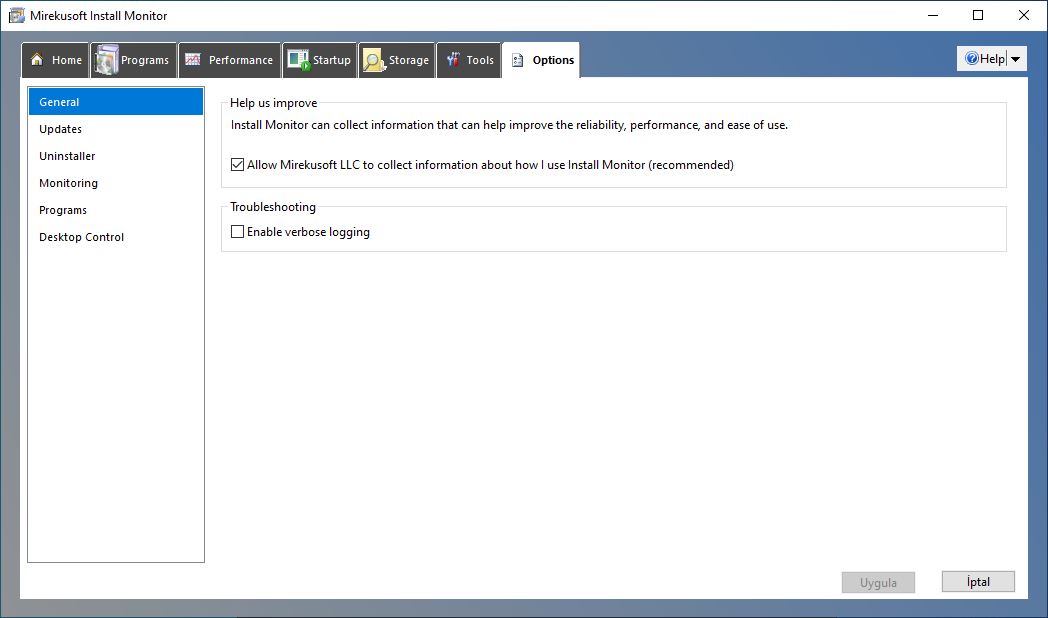1048x618 pixels.
Task: Click the Install Monitor title bar app icon
Action: coord(17,15)
